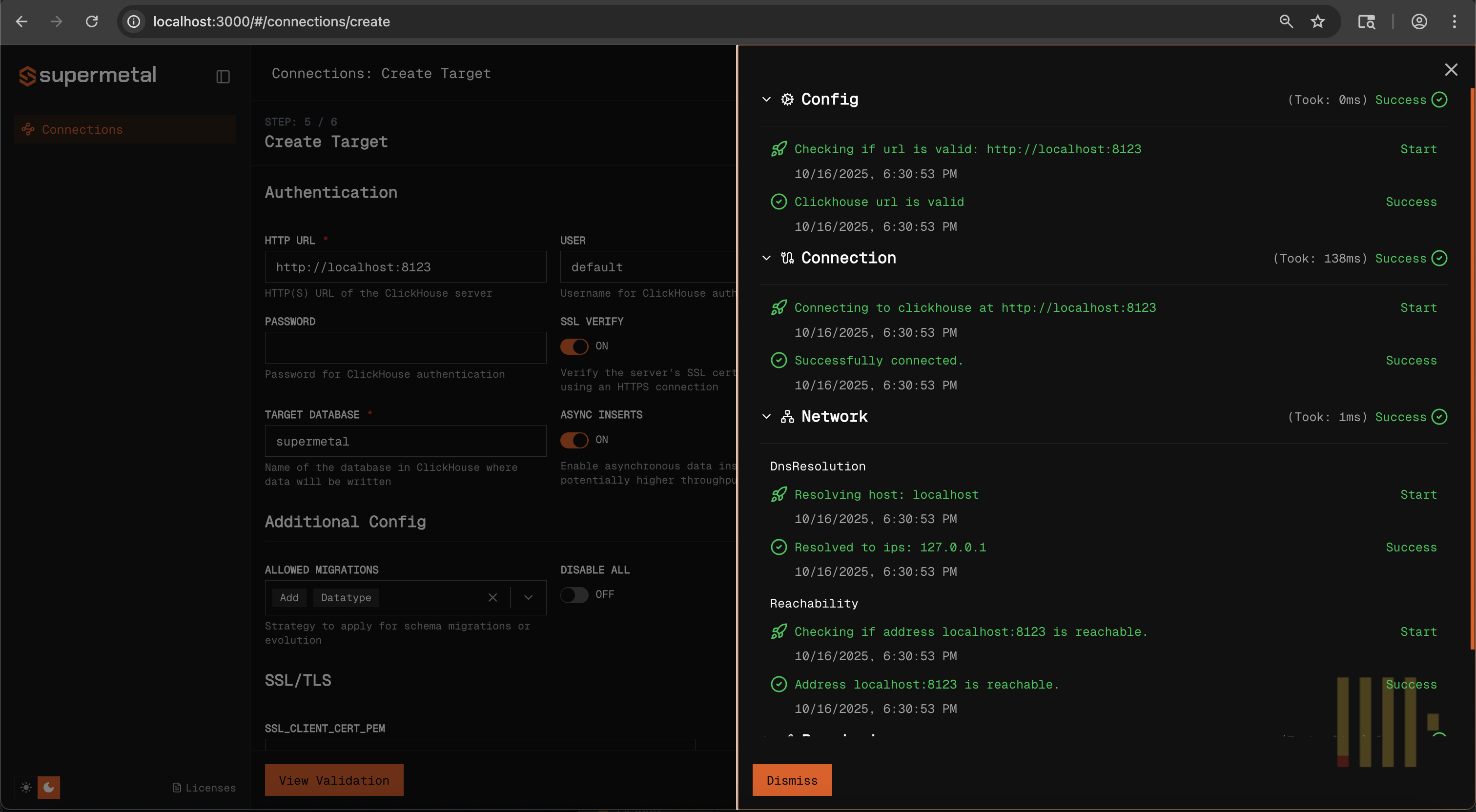This screenshot has width=1476, height=812.
Task: Bookmark the page via the star icon
Action: point(1317,21)
